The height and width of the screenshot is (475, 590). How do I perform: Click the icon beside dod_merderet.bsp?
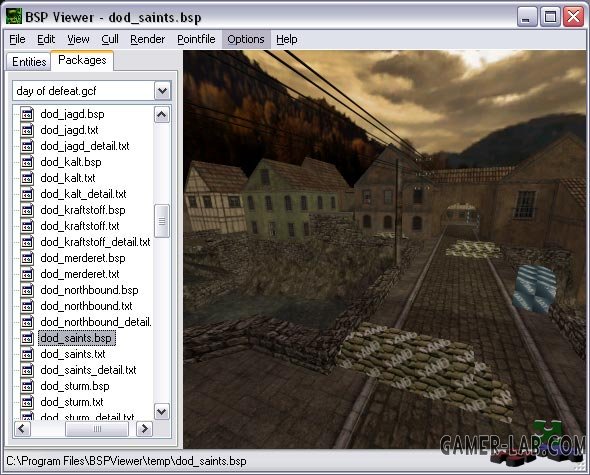coord(27,259)
